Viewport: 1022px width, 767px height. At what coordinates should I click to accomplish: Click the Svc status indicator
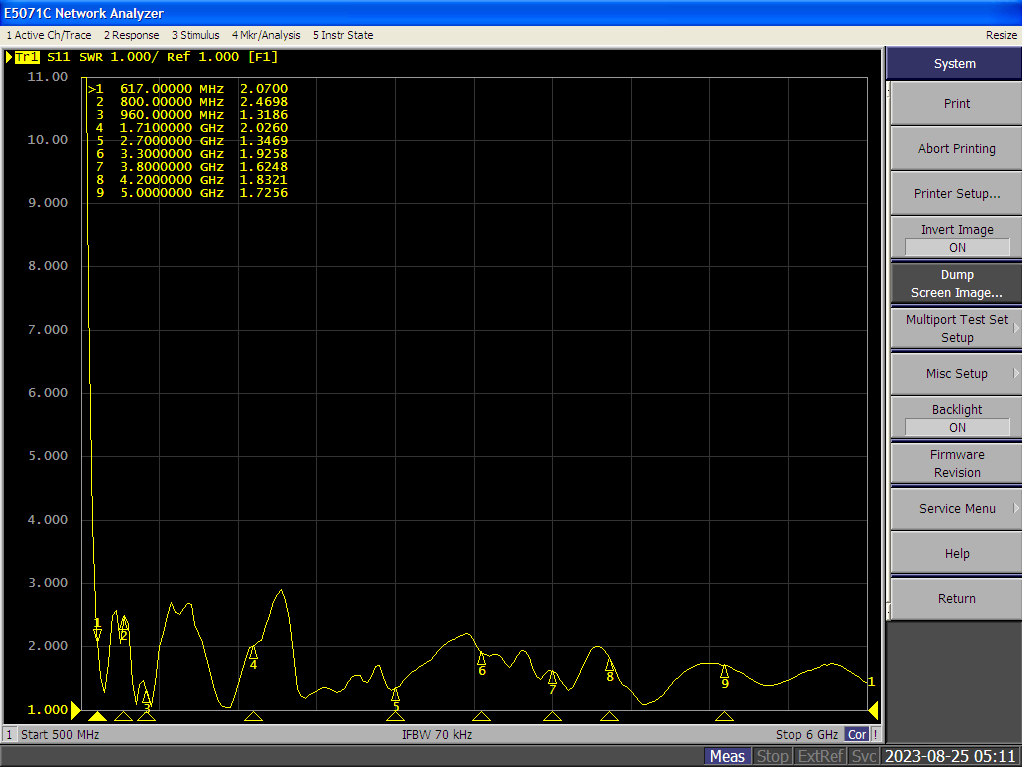click(x=864, y=756)
